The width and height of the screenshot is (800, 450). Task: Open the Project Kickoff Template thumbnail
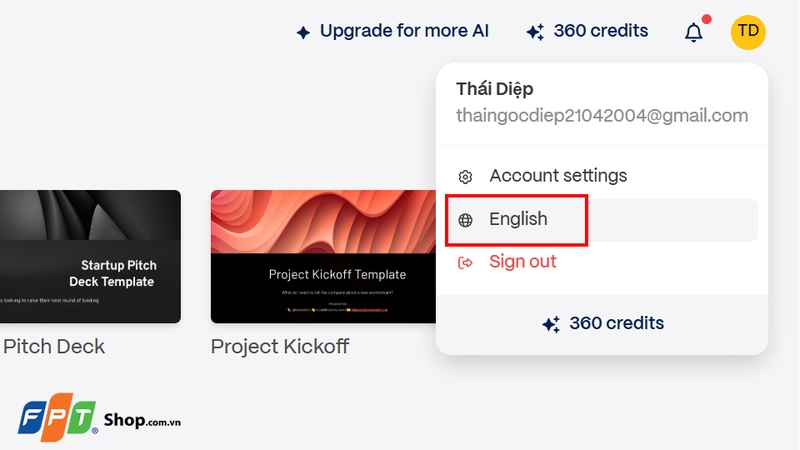point(324,256)
